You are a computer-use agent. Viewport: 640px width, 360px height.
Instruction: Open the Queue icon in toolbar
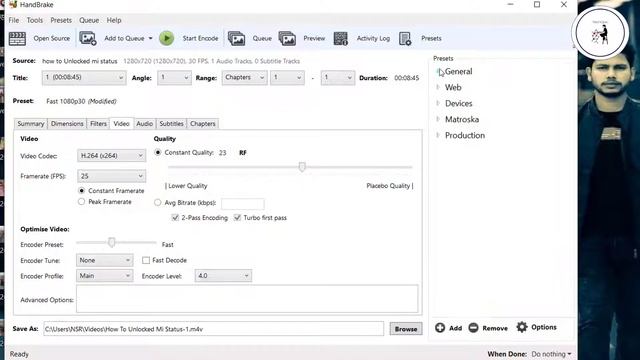coord(236,38)
